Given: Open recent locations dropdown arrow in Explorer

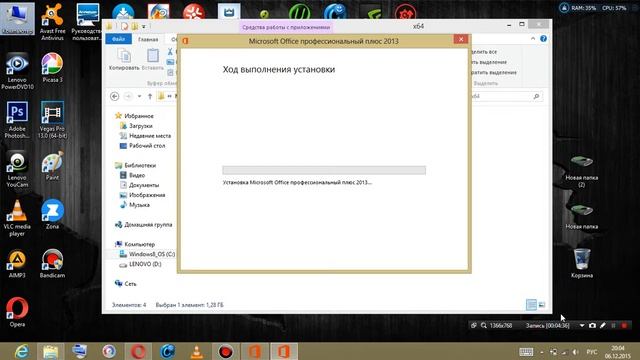Looking at the screenshot, I should (x=139, y=96).
